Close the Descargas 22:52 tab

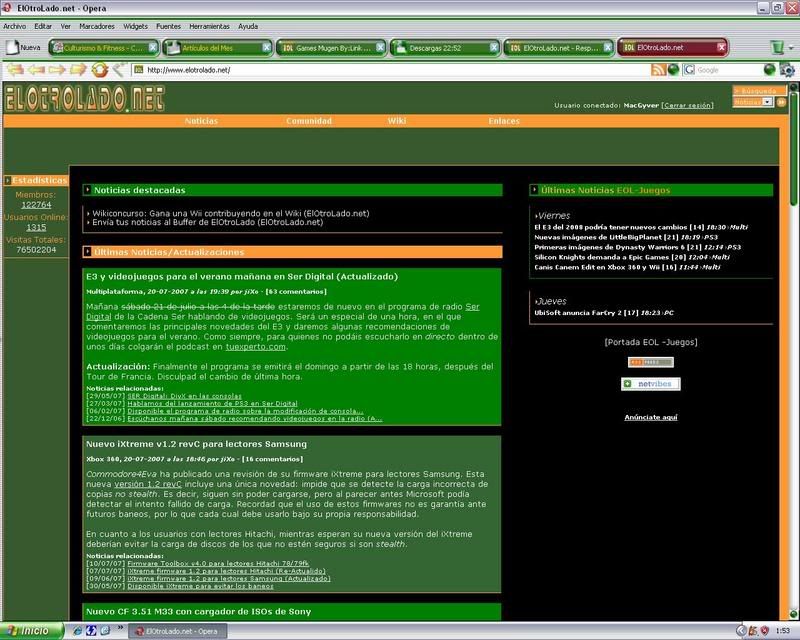pos(494,47)
